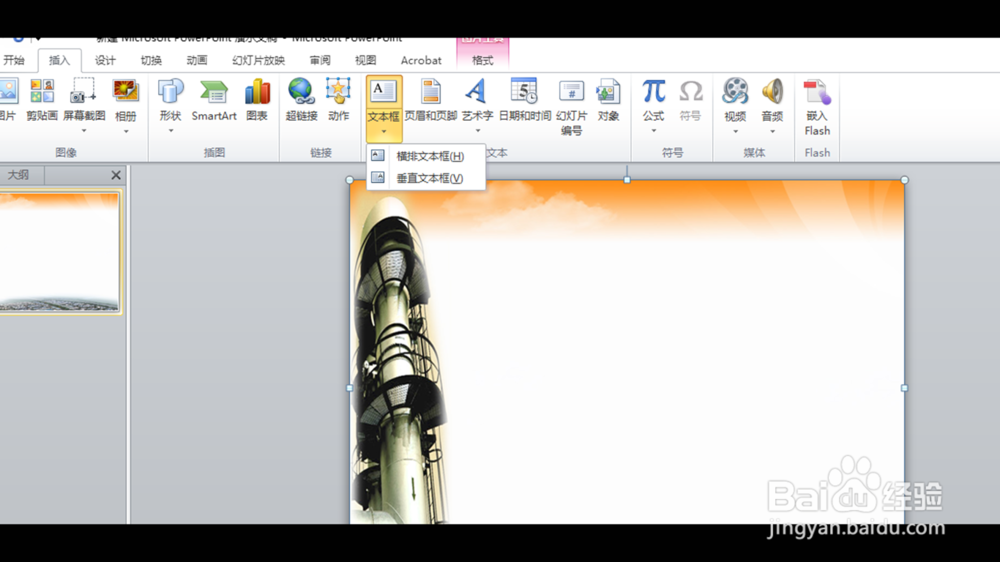This screenshot has width=1000, height=562.
Task: Switch to the 幻灯片放映 tab
Action: pos(258,60)
